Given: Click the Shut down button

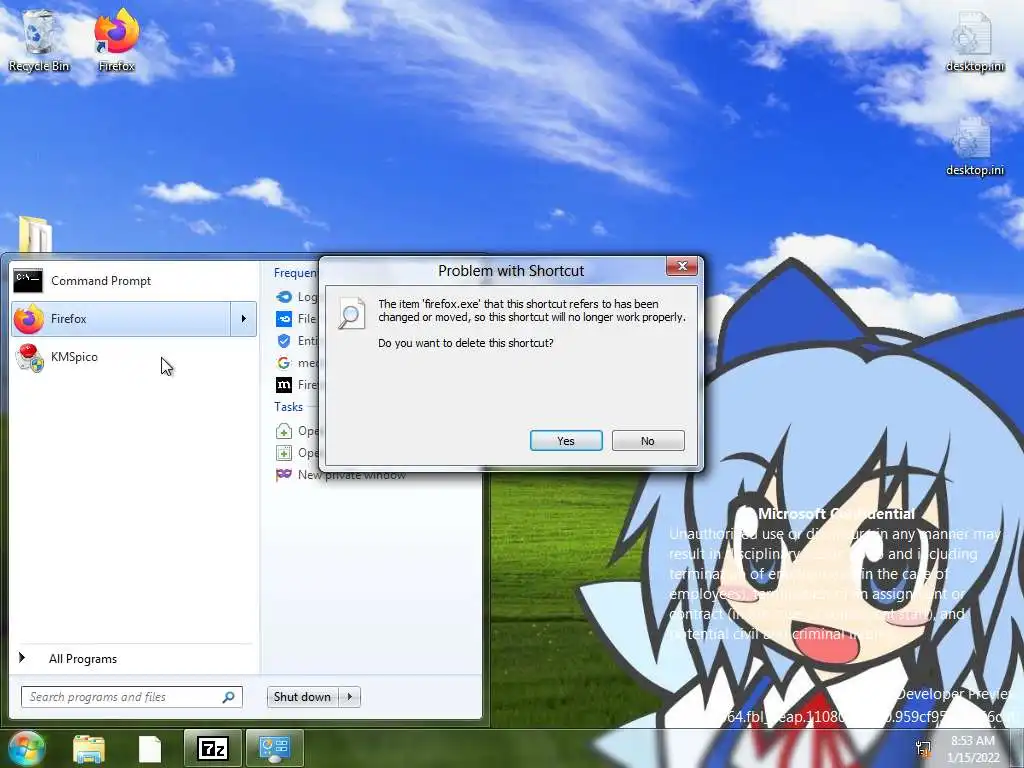Looking at the screenshot, I should point(302,697).
